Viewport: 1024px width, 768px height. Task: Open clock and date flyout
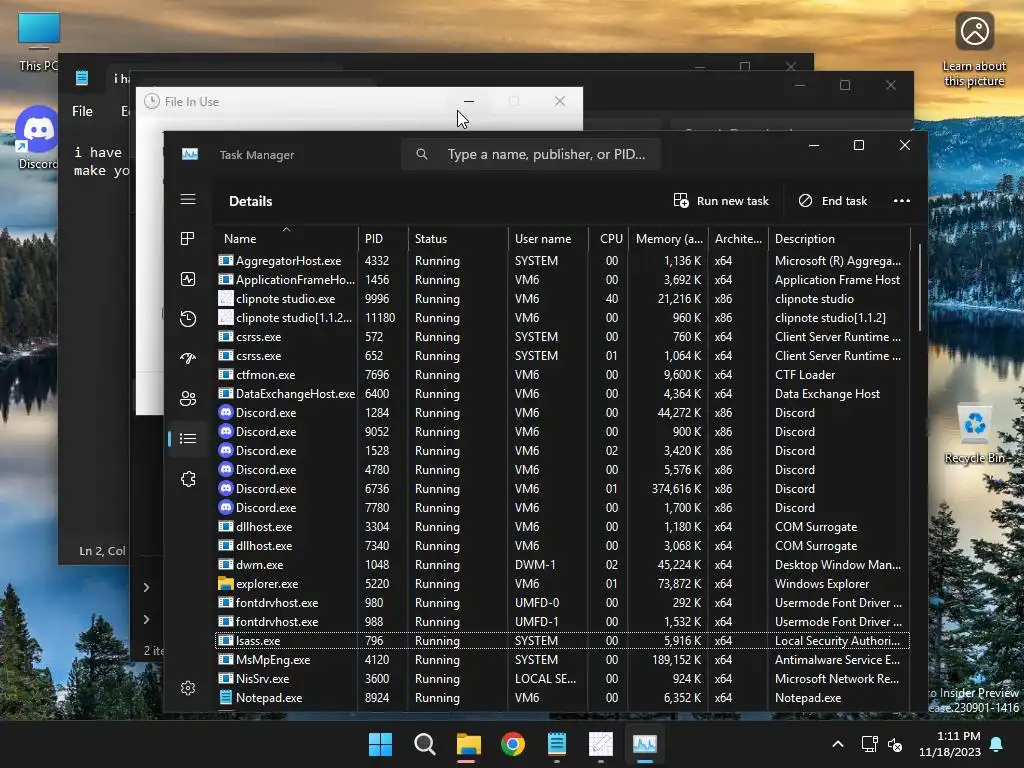click(950, 744)
